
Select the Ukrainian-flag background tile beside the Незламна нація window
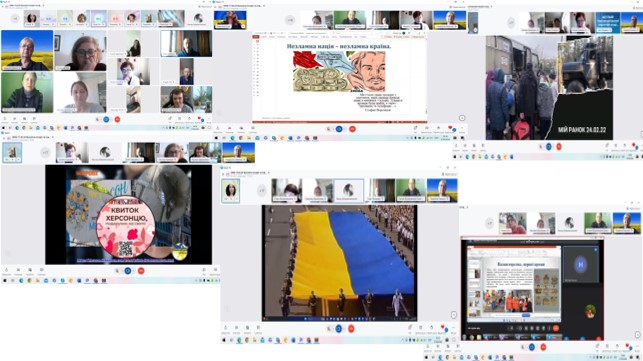[x=230, y=20]
